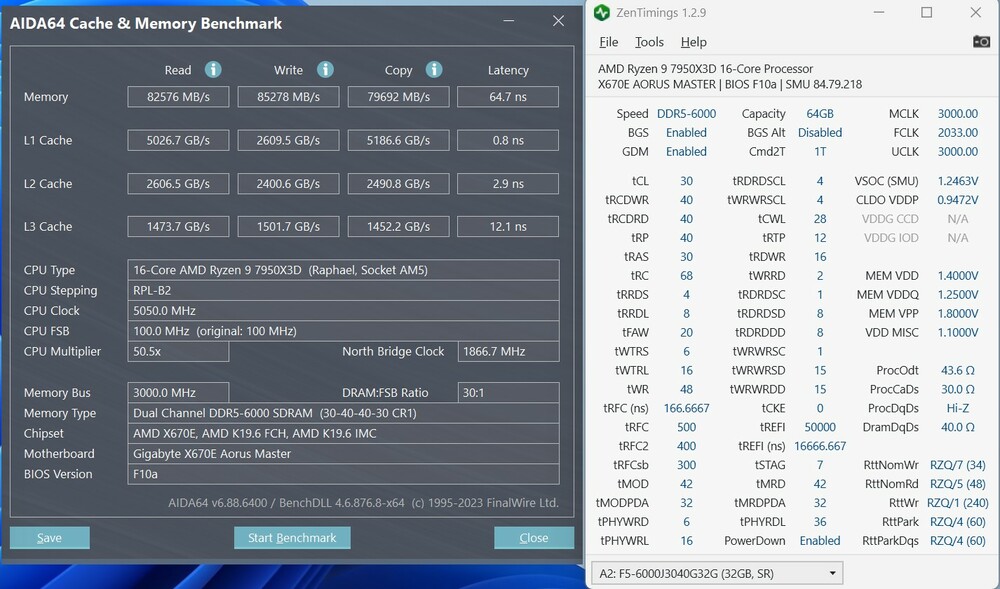Image resolution: width=1000 pixels, height=589 pixels.
Task: Select the Memory Copy value 79692 MB/s
Action: (399, 97)
